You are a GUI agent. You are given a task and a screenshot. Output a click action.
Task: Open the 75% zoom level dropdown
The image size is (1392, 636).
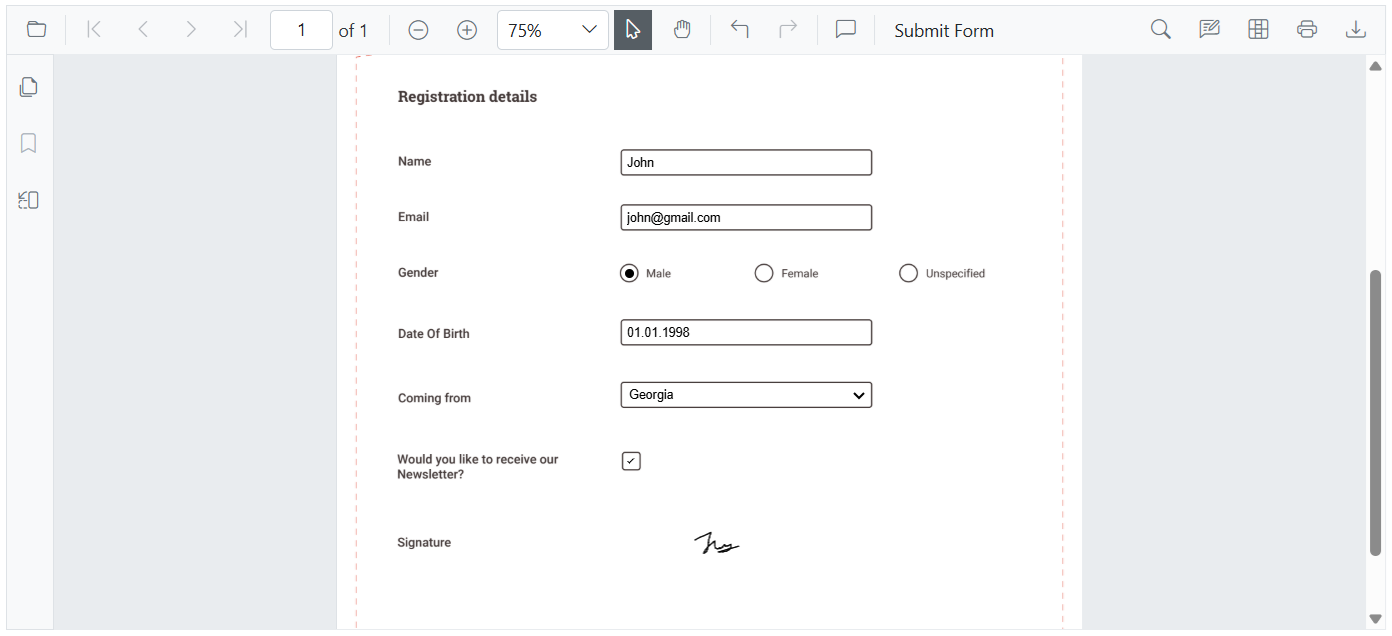point(553,30)
